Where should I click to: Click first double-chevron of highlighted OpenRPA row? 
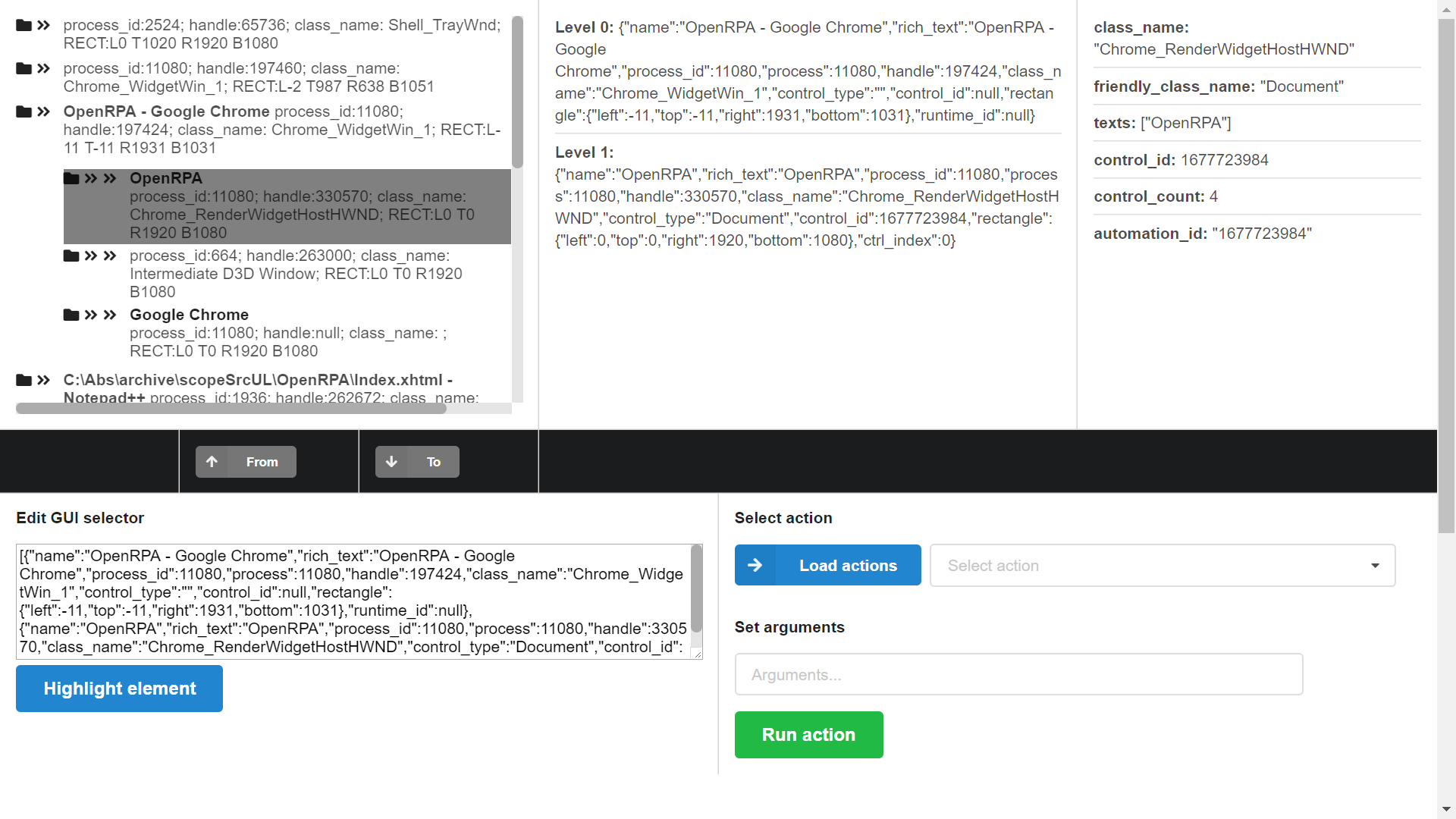[x=91, y=178]
